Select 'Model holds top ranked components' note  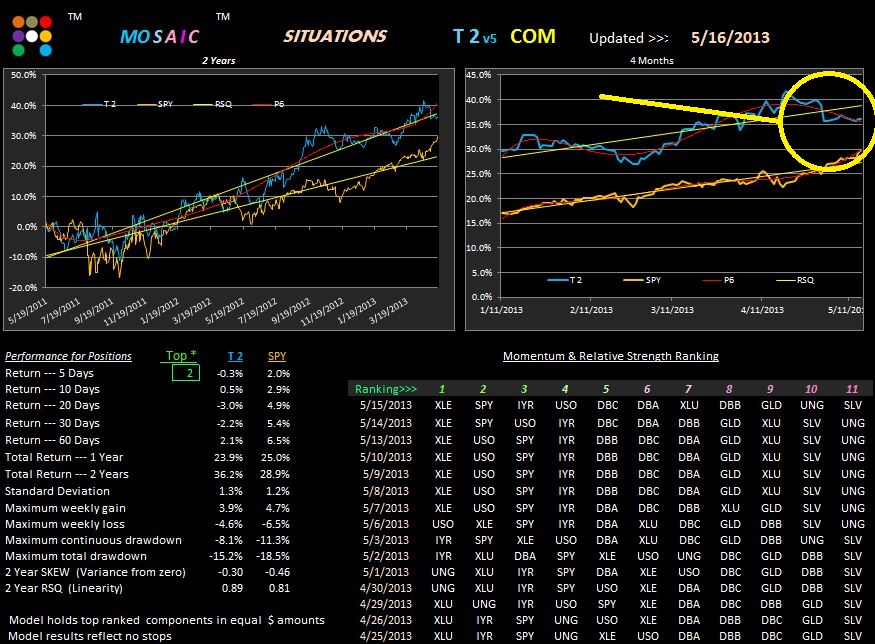click(166, 620)
